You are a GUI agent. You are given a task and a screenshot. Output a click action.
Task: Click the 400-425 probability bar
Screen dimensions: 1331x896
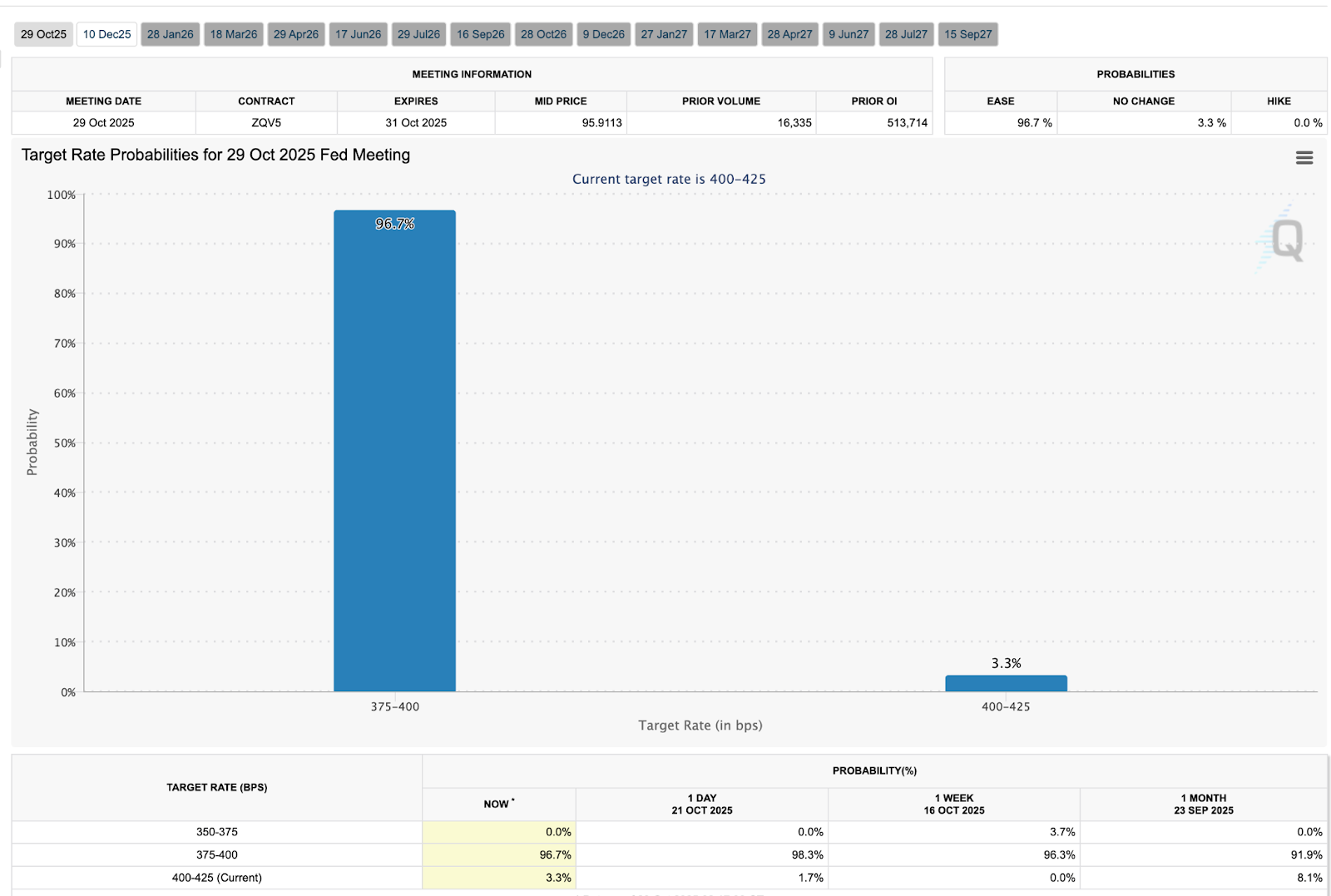point(1006,683)
